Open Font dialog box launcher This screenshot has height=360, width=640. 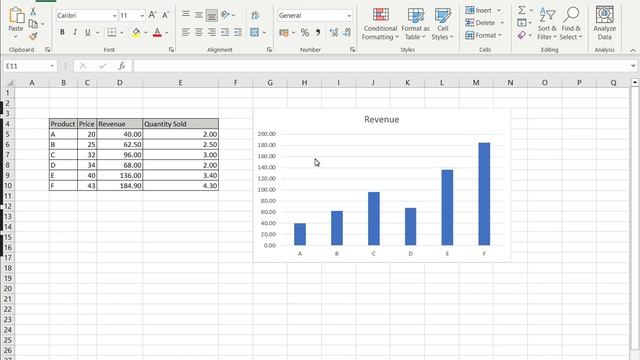pyautogui.click(x=171, y=49)
